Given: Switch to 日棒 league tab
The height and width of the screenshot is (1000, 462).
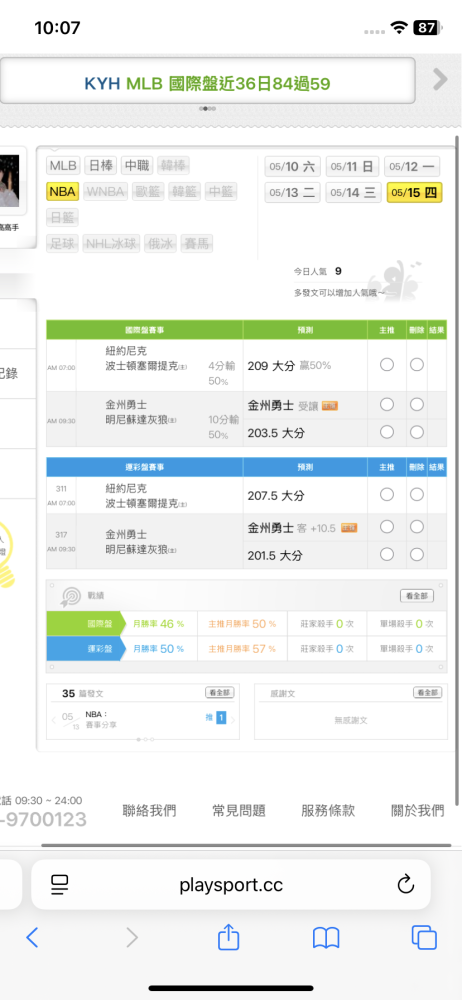Looking at the screenshot, I should coord(100,166).
